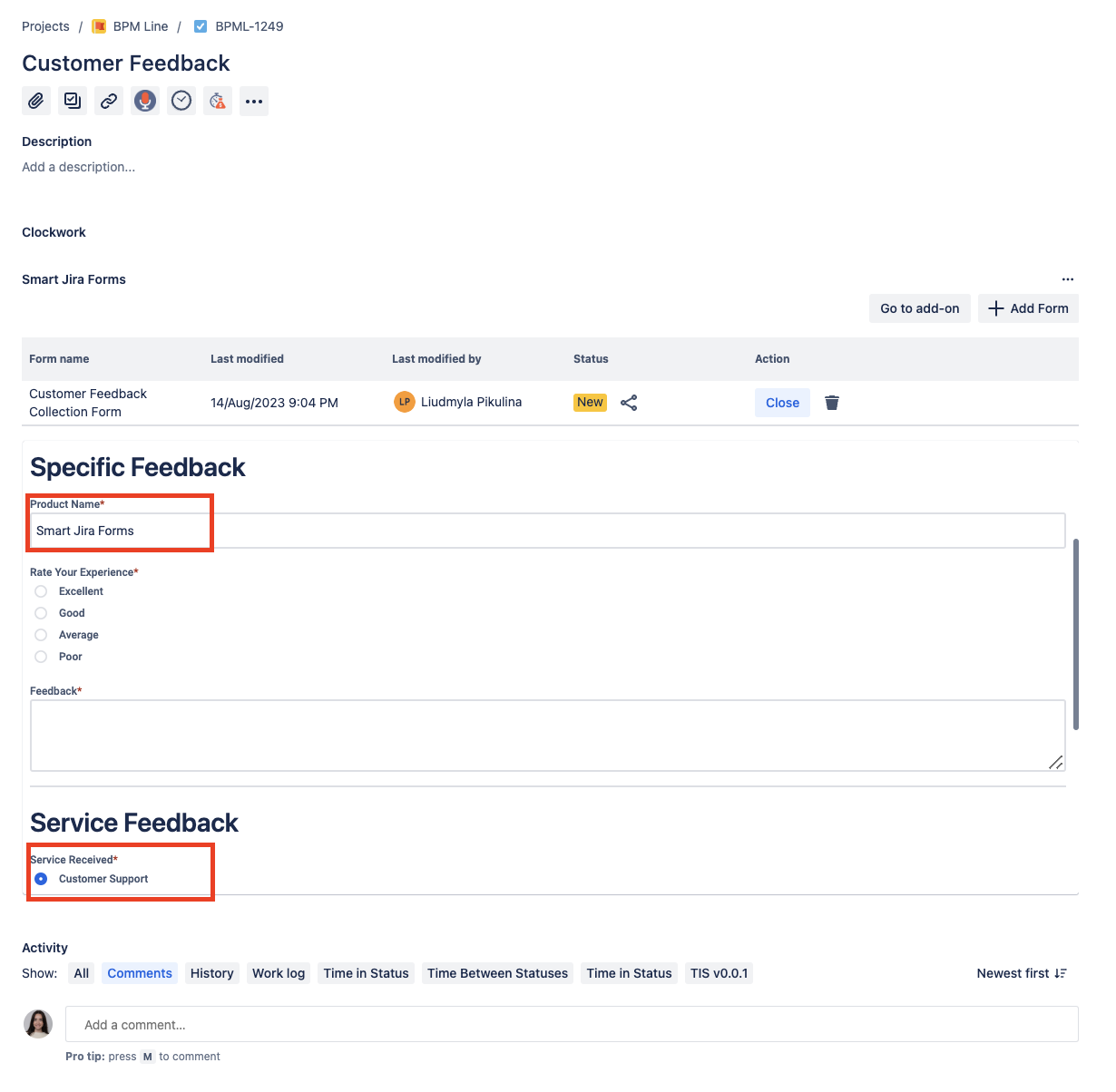The width and height of the screenshot is (1116, 1092).
Task: Open the TIS v0.0.1 tab
Action: (x=720, y=973)
